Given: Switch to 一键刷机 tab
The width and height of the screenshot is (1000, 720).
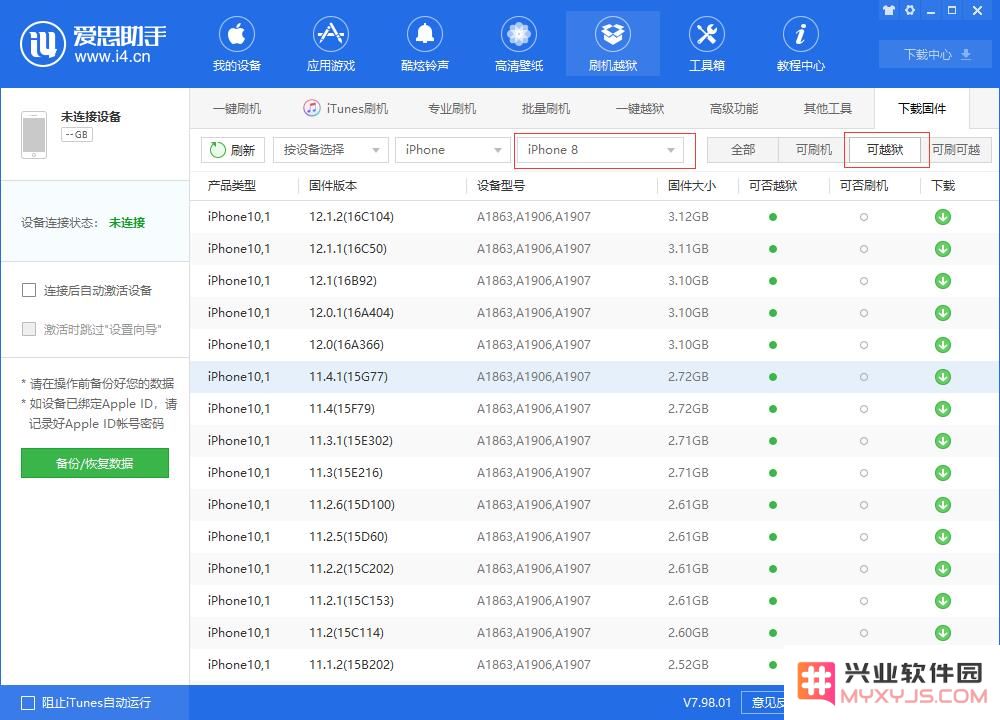Looking at the screenshot, I should point(237,108).
